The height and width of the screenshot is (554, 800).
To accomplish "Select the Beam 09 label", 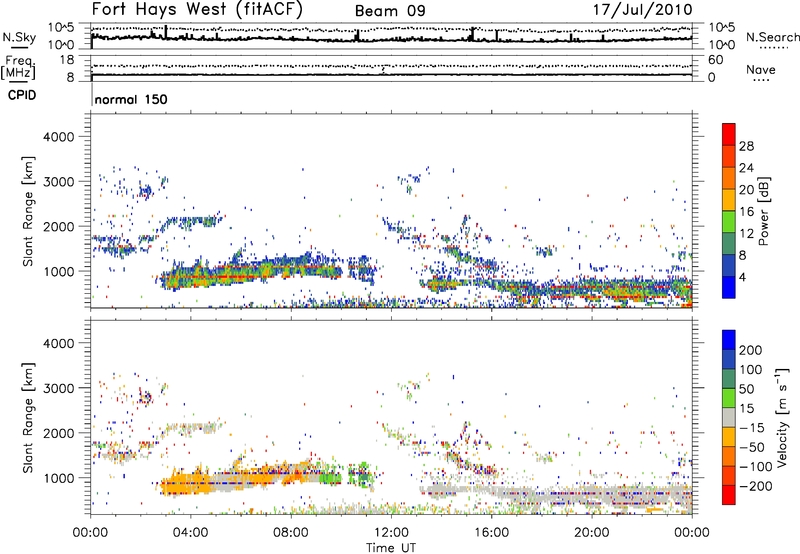I will pos(390,11).
